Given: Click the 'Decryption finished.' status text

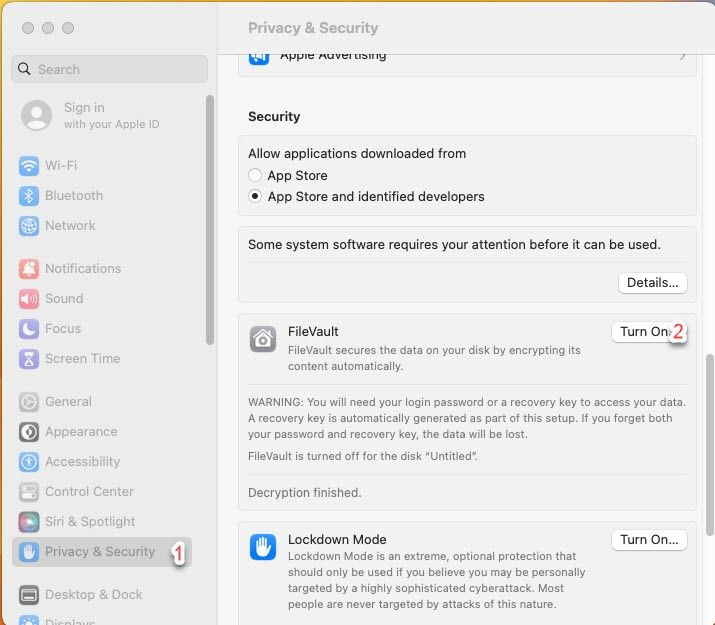Looking at the screenshot, I should 305,493.
